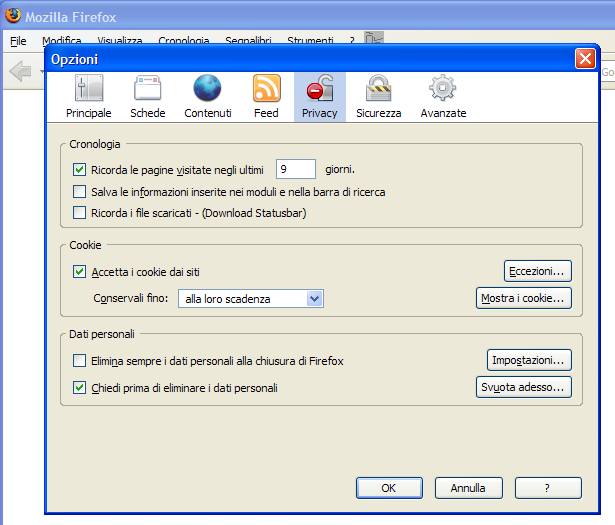Open the File menu

pos(18,41)
